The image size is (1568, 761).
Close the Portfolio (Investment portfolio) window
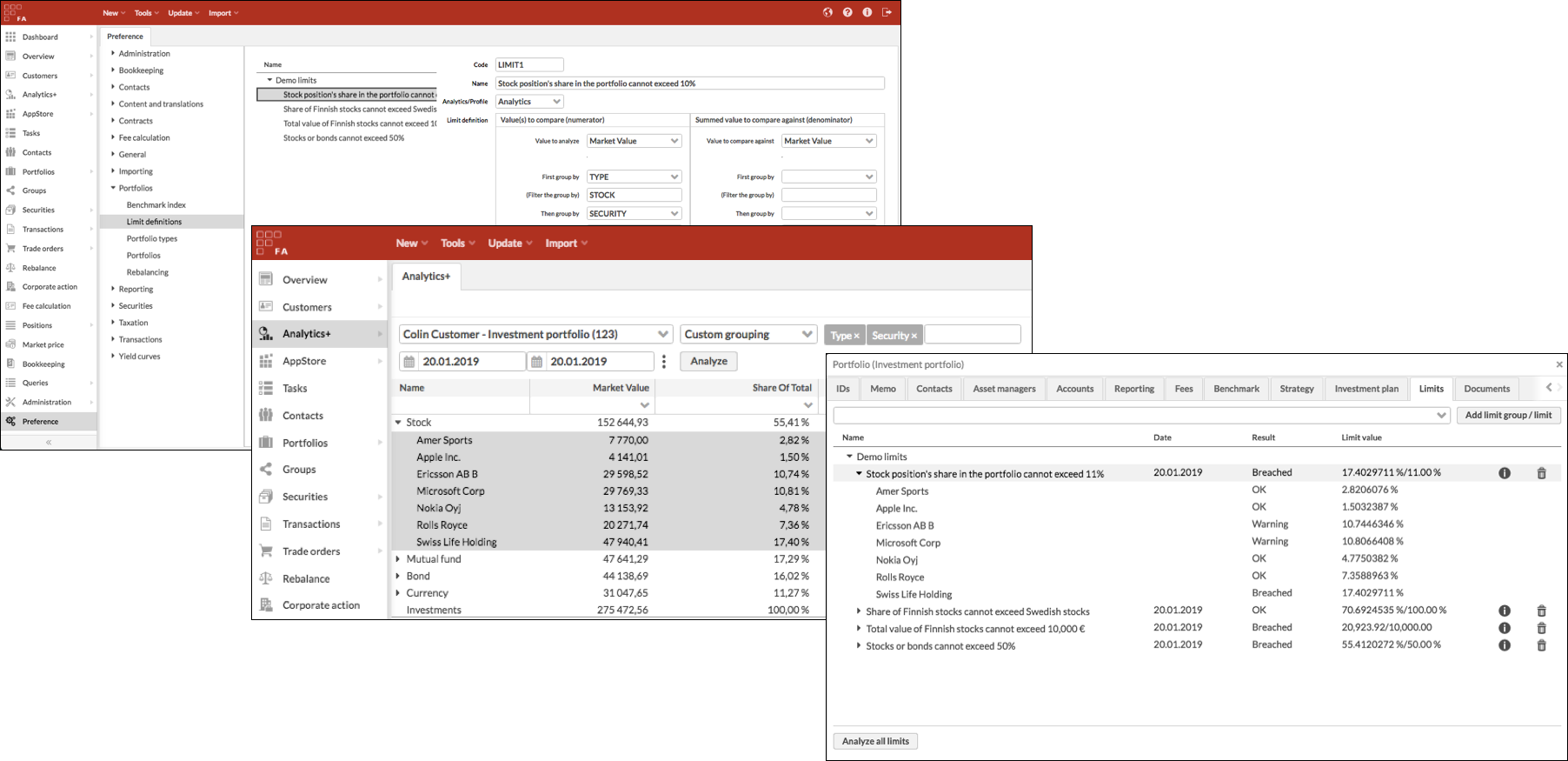[1559, 364]
